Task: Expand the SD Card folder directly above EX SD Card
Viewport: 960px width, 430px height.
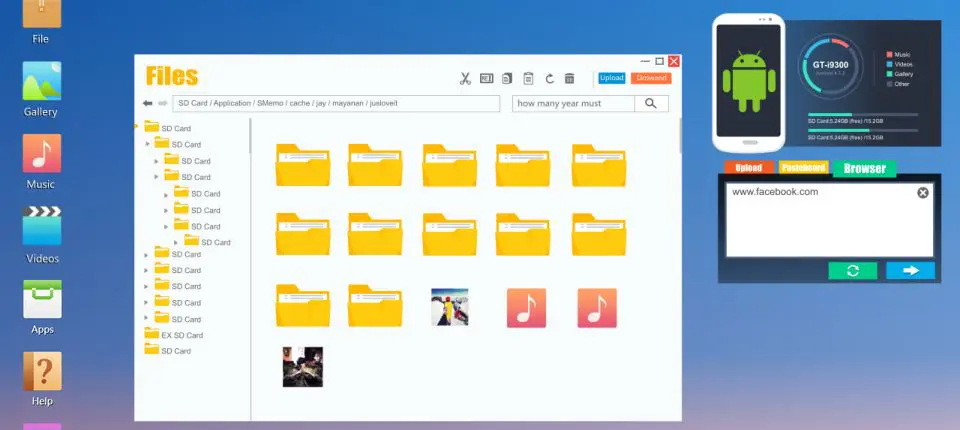Action: click(147, 318)
